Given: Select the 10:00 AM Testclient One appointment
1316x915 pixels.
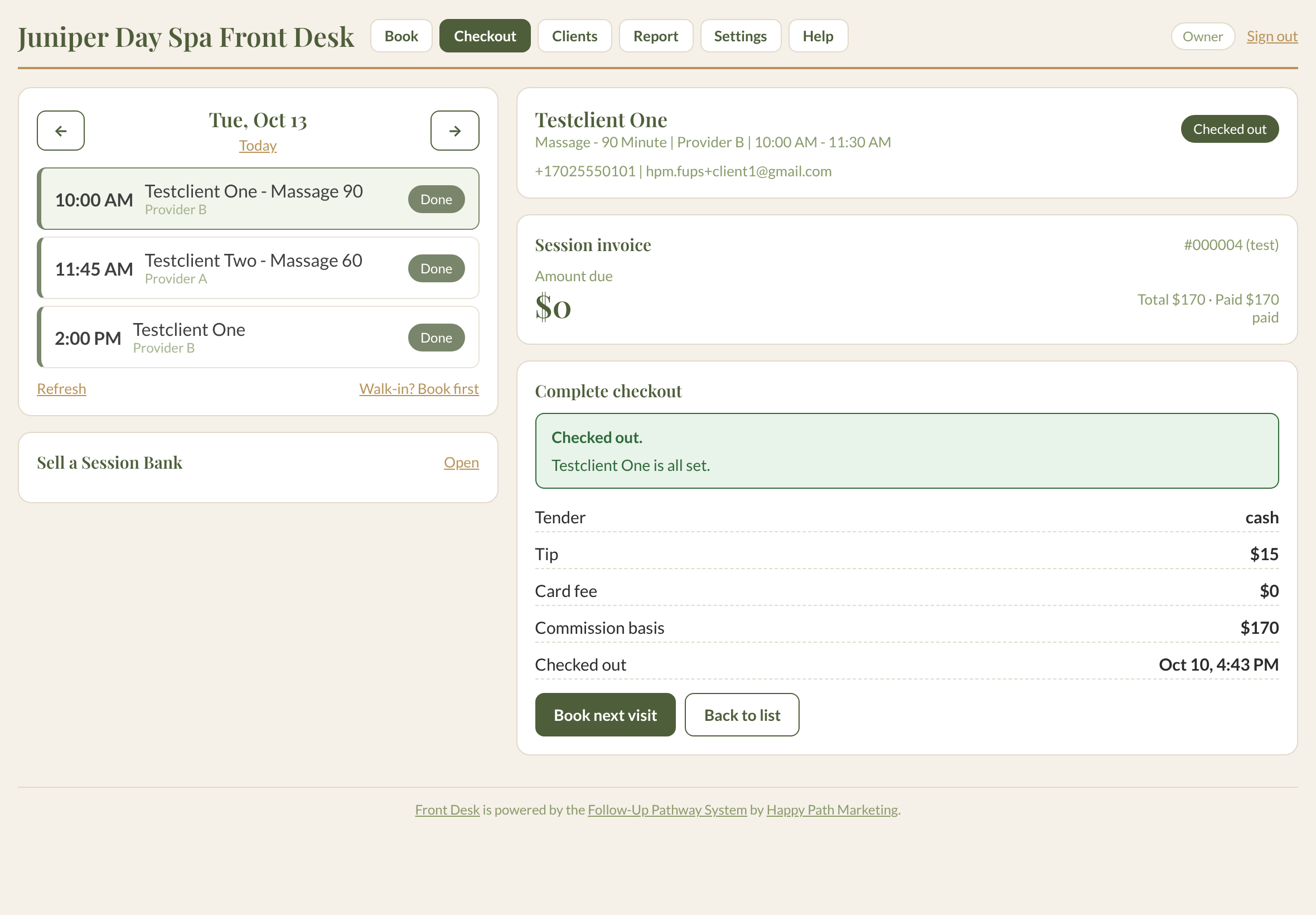Looking at the screenshot, I should 258,199.
